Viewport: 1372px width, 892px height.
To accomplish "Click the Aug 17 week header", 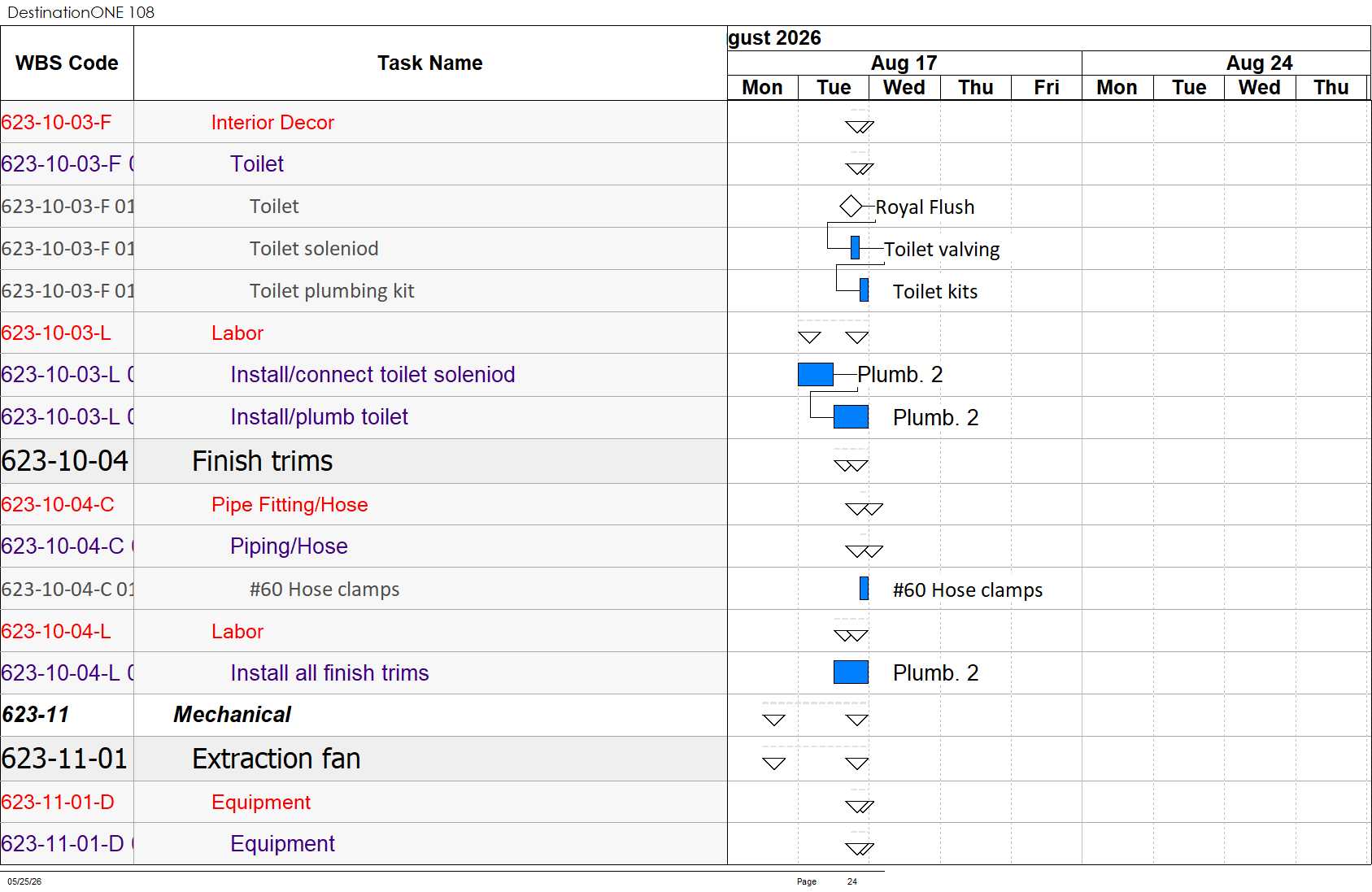I will (904, 63).
